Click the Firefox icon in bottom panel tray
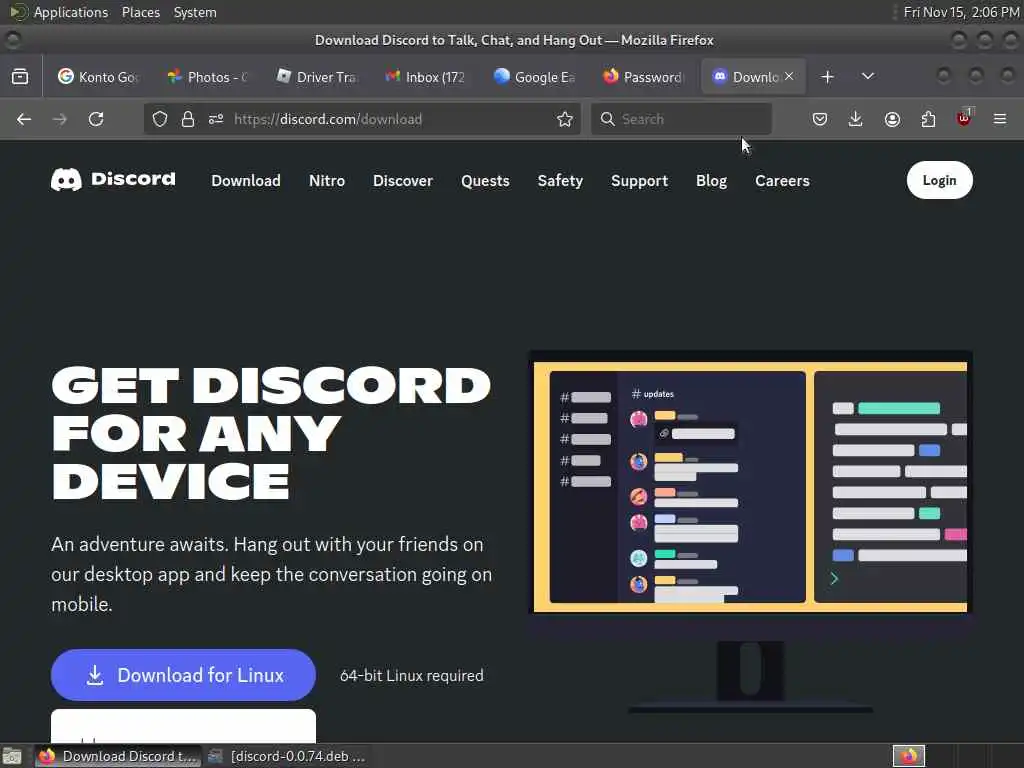This screenshot has height=768, width=1024. (909, 756)
